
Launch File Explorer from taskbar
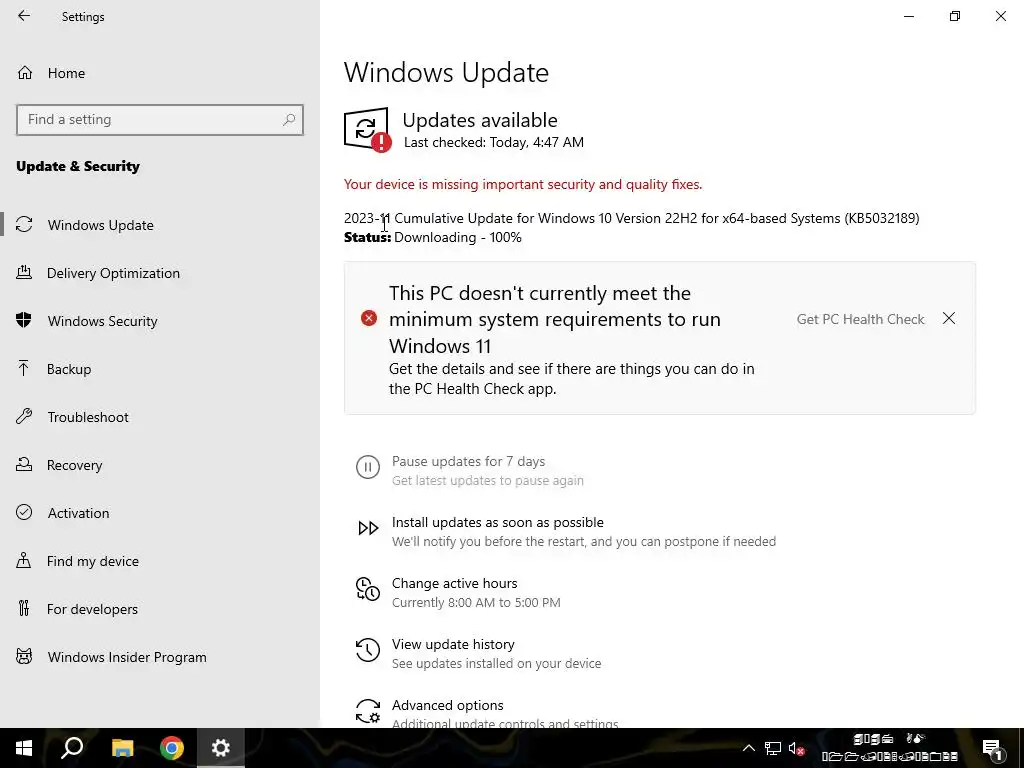[122, 748]
